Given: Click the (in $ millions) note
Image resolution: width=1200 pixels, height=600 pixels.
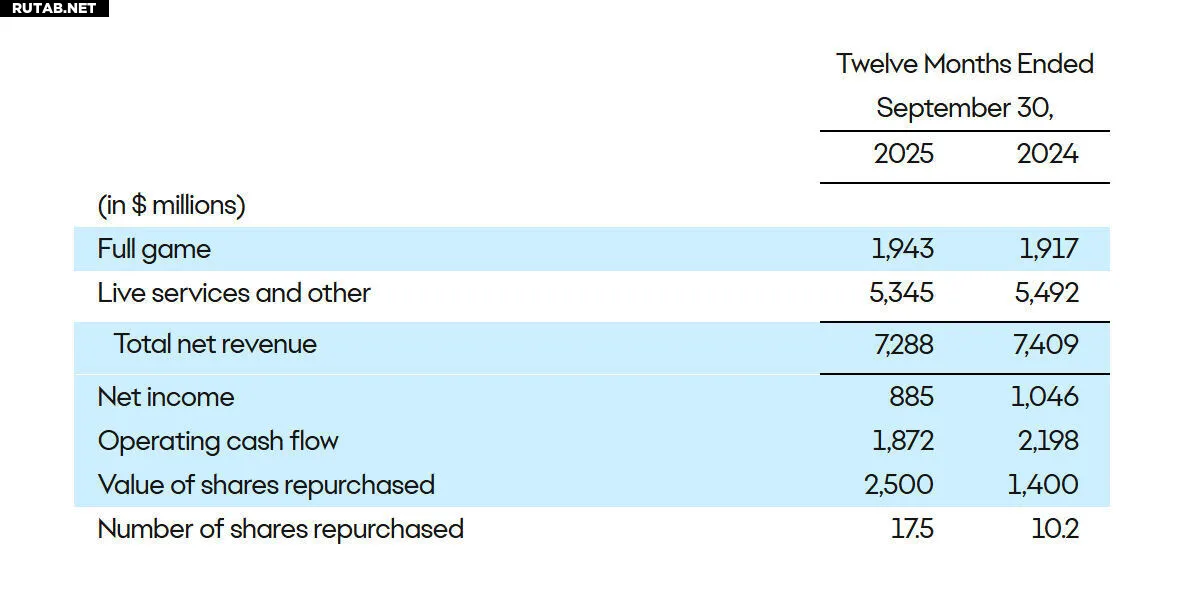Looking at the screenshot, I should click(171, 205).
